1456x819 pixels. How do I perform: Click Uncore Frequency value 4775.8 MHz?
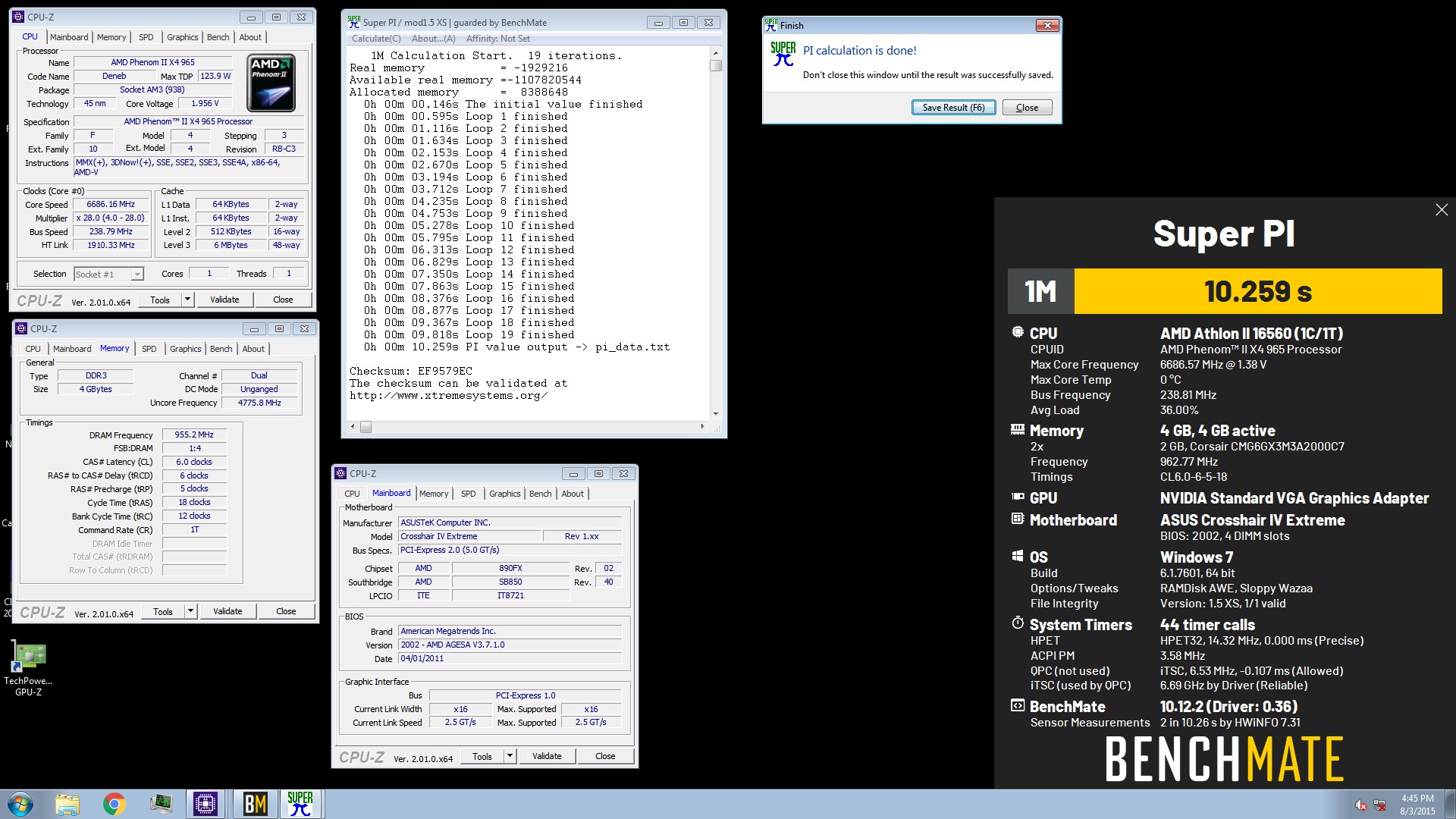(x=259, y=403)
